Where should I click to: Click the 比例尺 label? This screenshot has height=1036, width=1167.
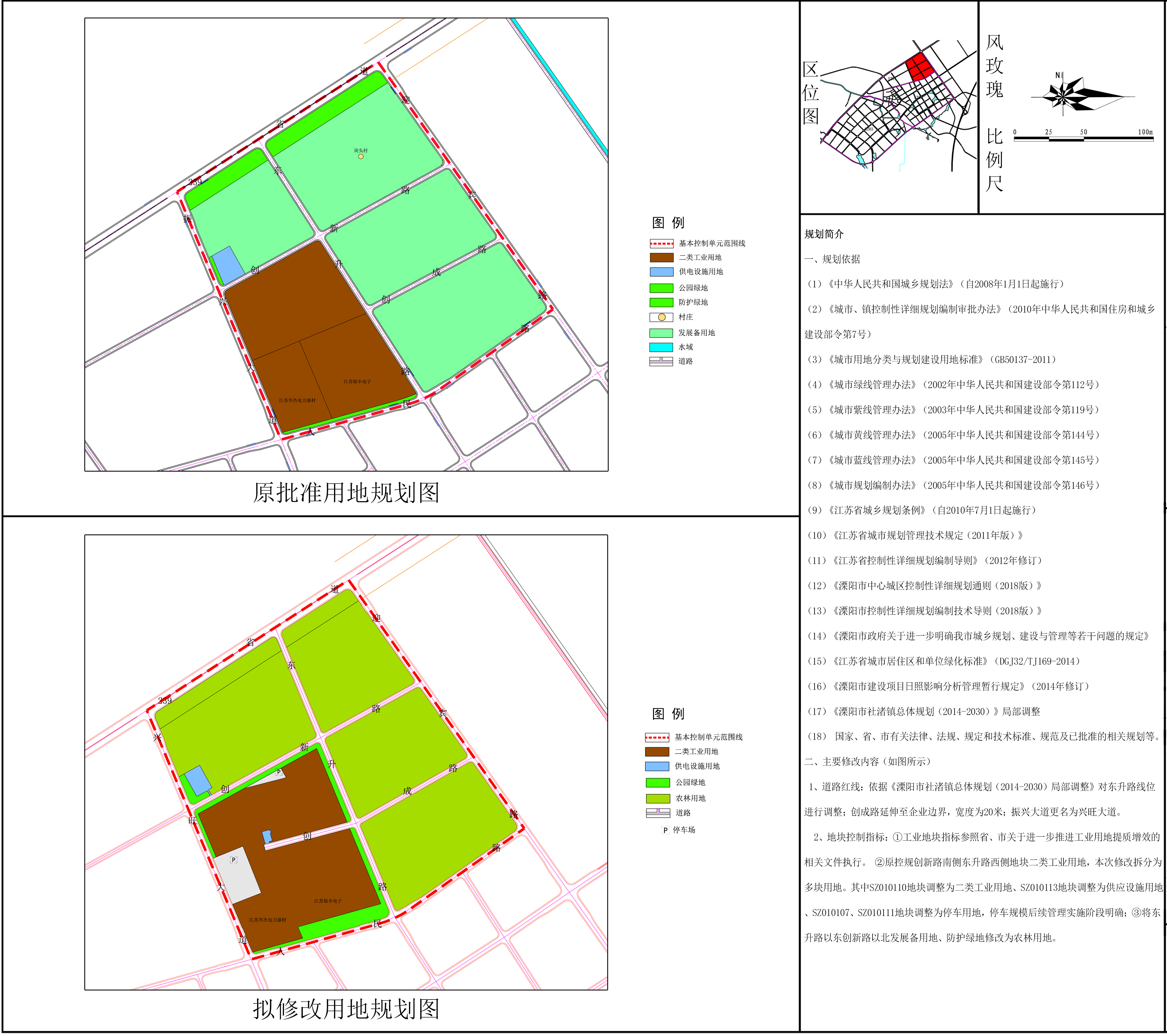pos(994,160)
